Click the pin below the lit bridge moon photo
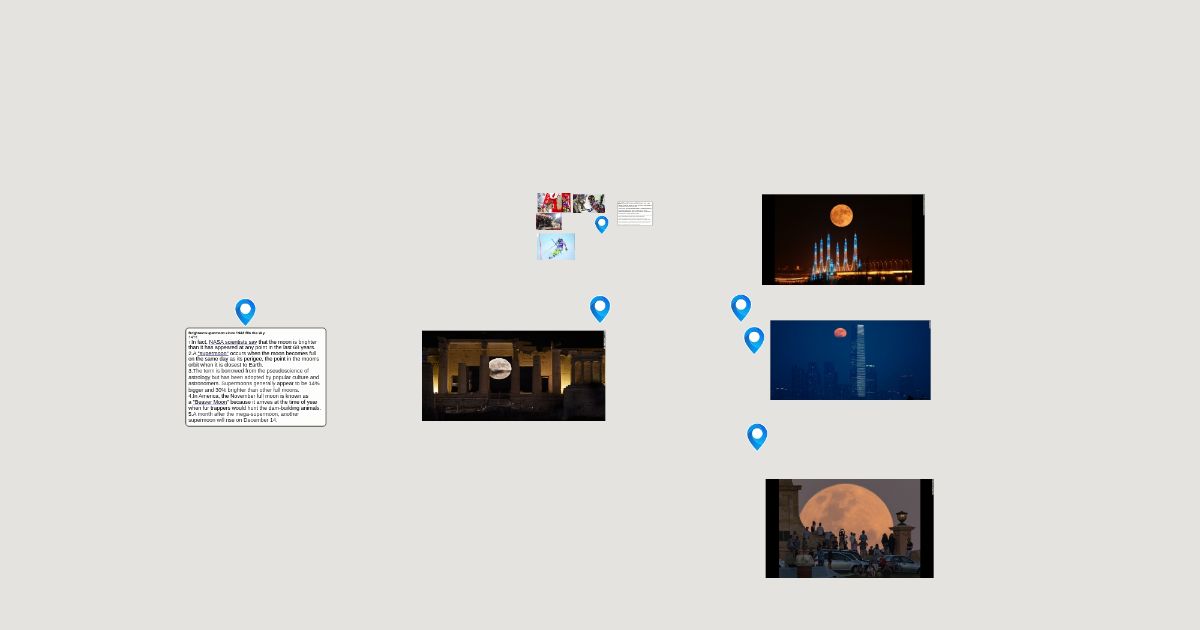The width and height of the screenshot is (1200, 630). pyautogui.click(x=741, y=307)
